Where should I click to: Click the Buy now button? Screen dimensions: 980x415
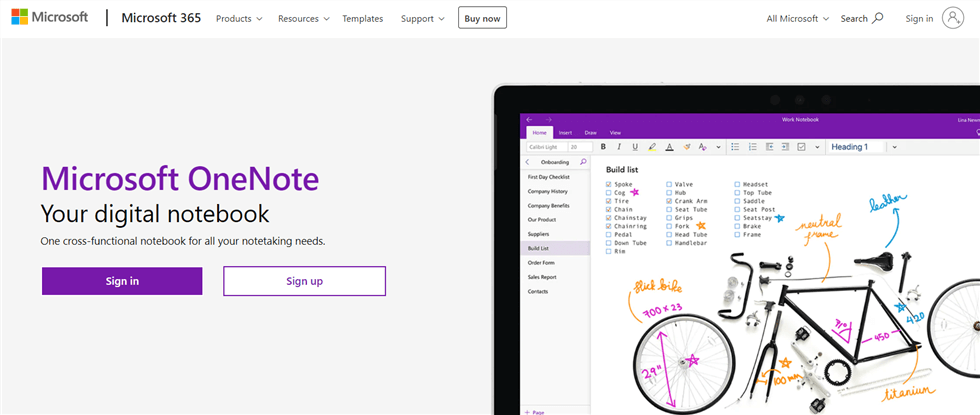point(482,18)
